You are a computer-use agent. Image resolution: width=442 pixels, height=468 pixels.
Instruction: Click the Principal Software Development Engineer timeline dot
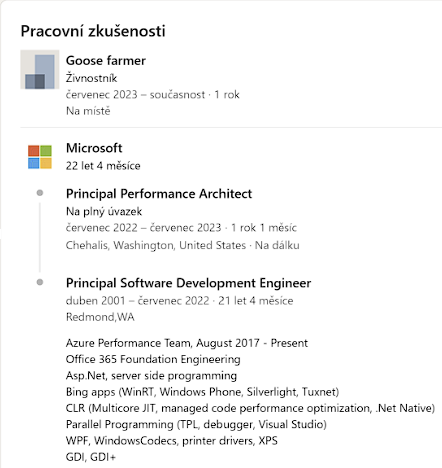click(x=40, y=282)
